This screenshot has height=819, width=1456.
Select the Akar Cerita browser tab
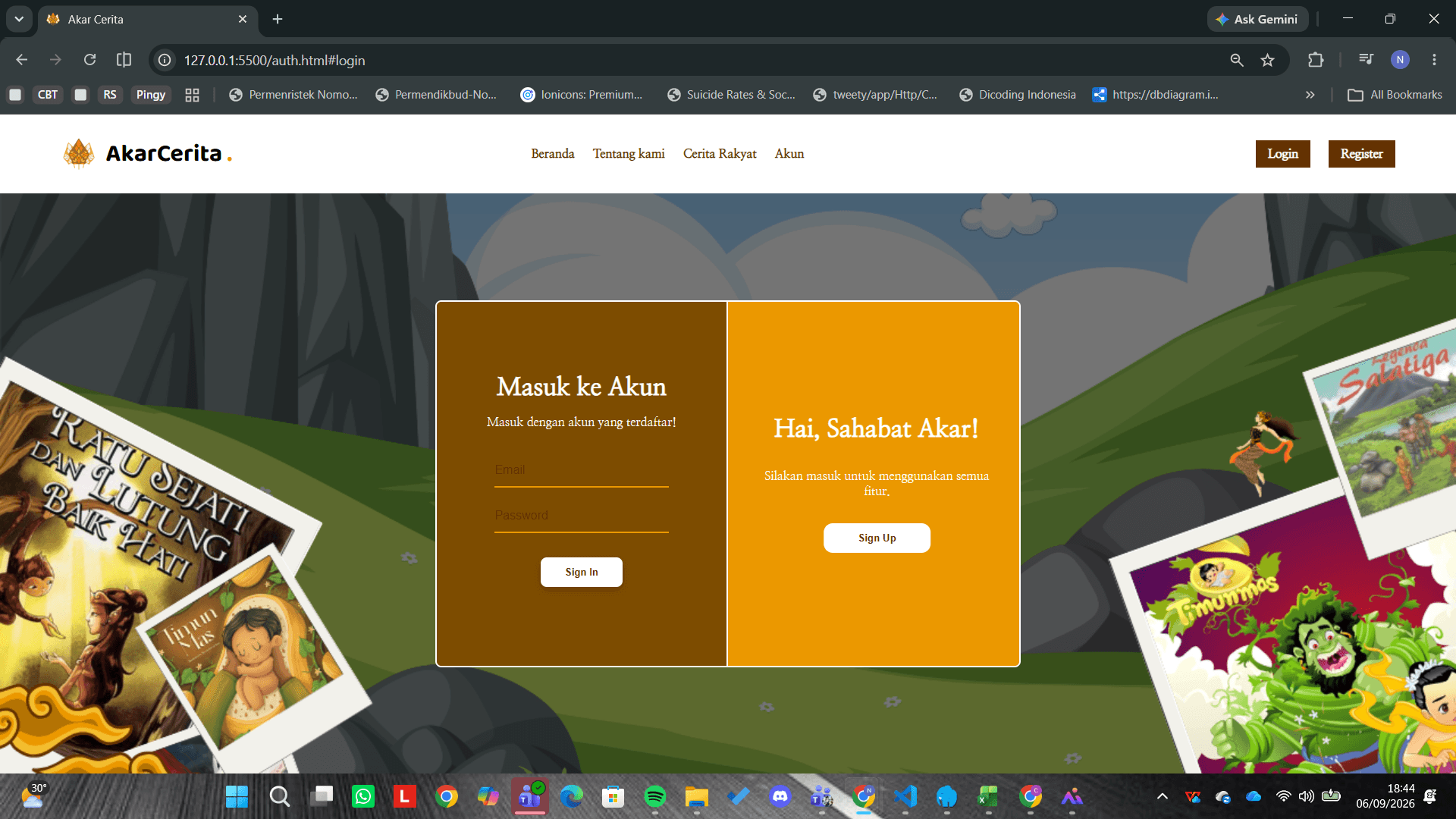148,20
